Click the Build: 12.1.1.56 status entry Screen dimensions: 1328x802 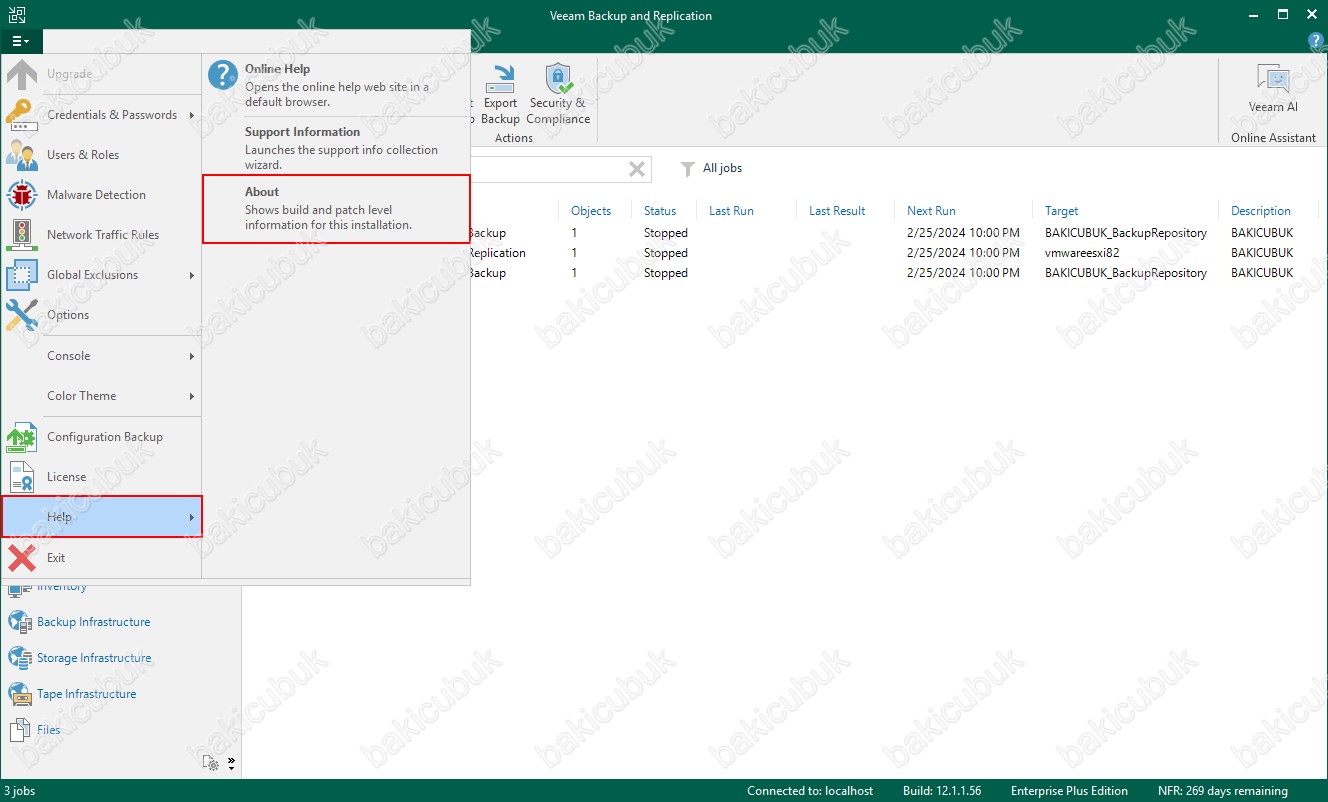coord(940,791)
